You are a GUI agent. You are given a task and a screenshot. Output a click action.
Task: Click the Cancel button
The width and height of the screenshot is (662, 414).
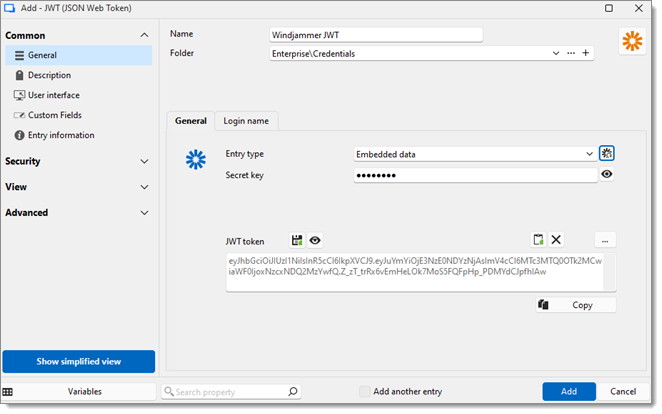(623, 392)
